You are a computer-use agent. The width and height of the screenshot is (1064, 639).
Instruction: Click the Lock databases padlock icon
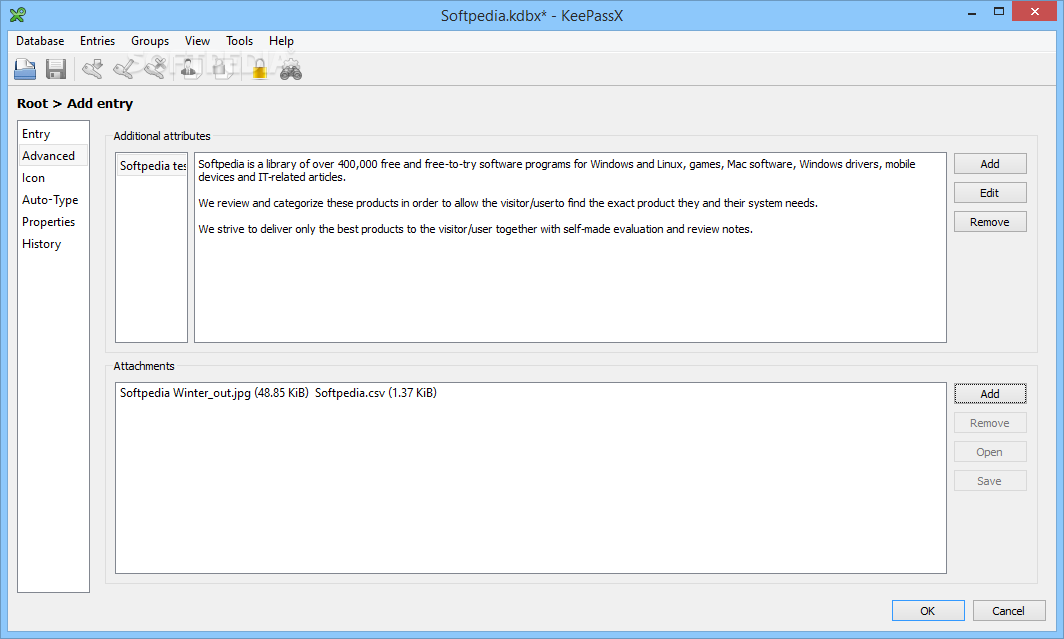(259, 69)
